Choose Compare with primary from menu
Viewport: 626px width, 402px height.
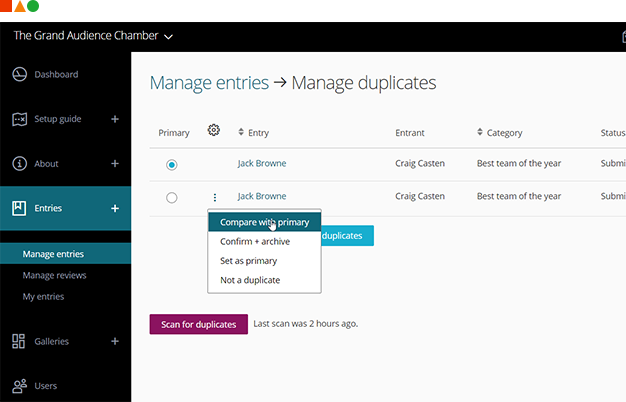(x=264, y=222)
